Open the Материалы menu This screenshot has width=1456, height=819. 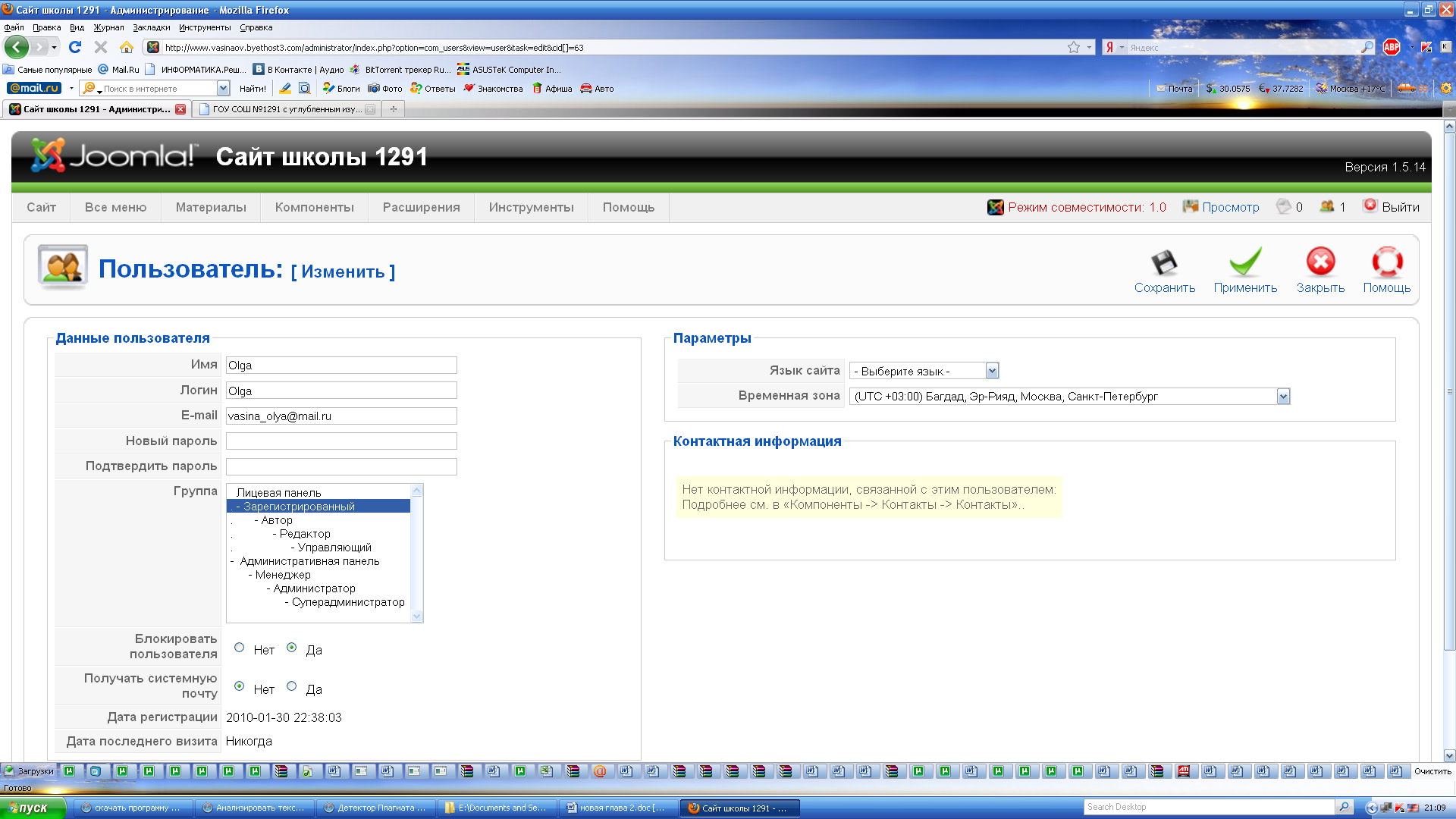click(211, 207)
